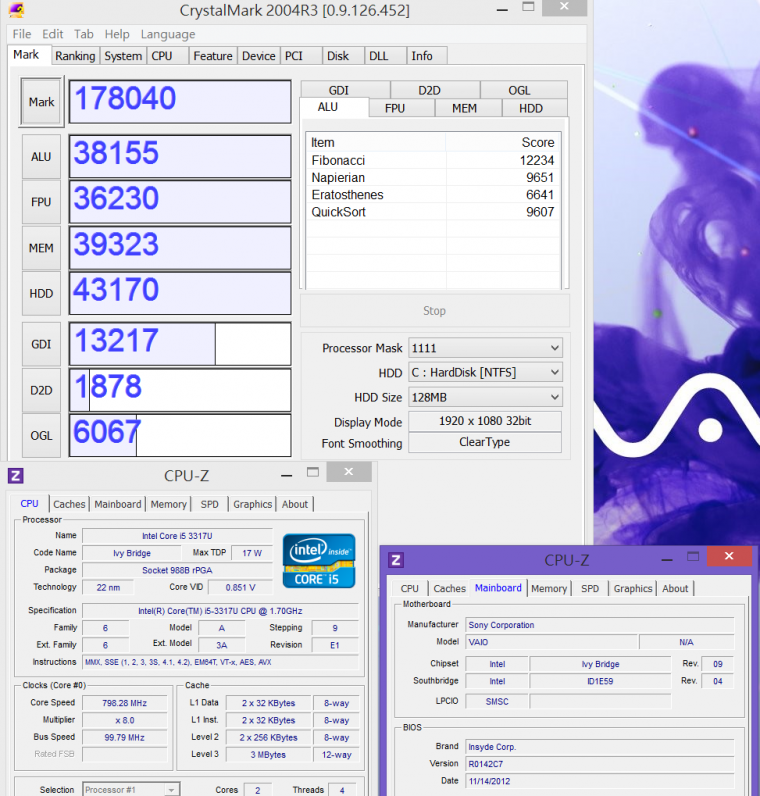Switch to the Ranking tab
This screenshot has width=760, height=796.
coord(75,56)
